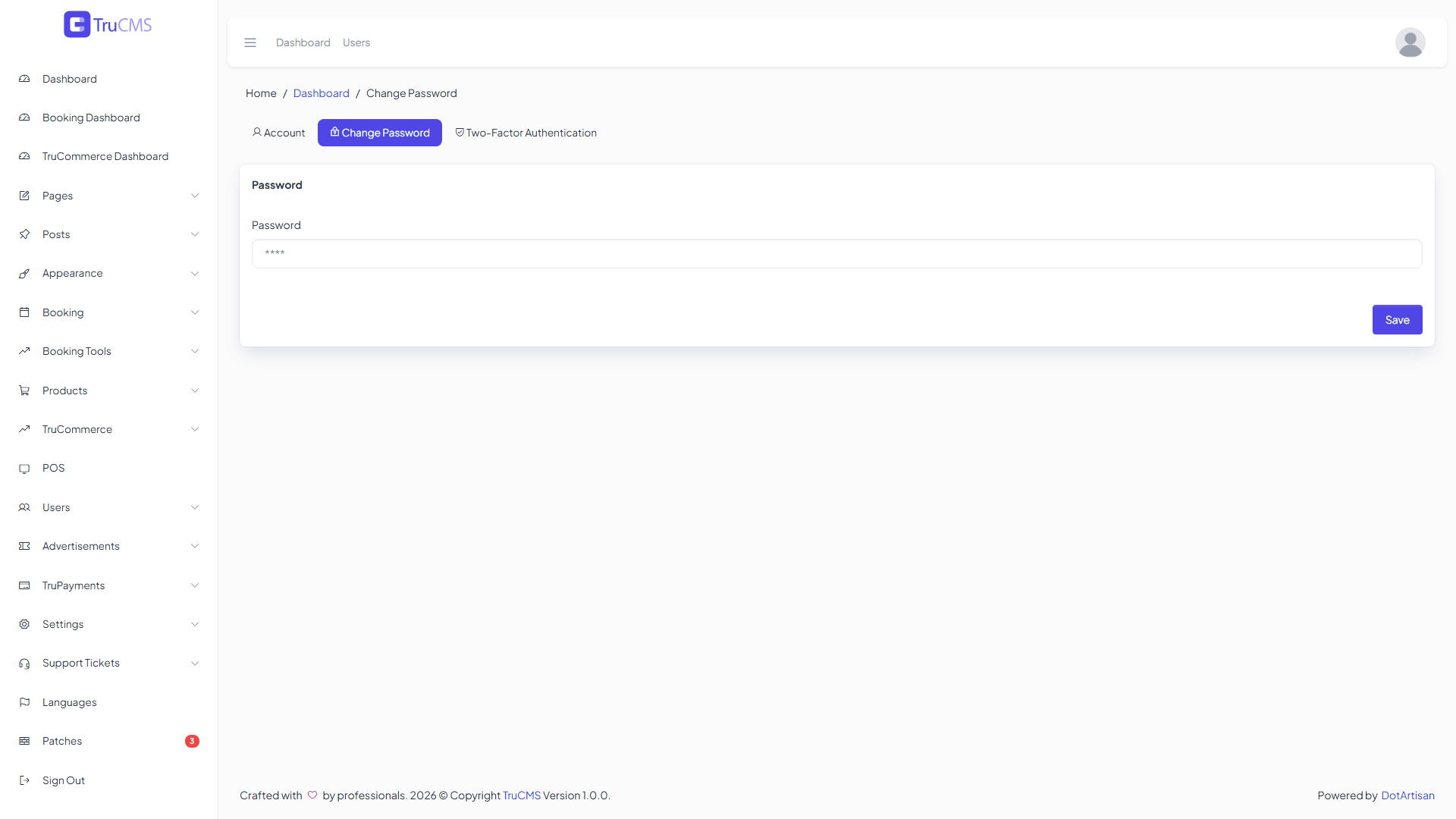This screenshot has width=1456, height=819.
Task: Click the Booking Dashboard sidebar icon
Action: tap(24, 118)
